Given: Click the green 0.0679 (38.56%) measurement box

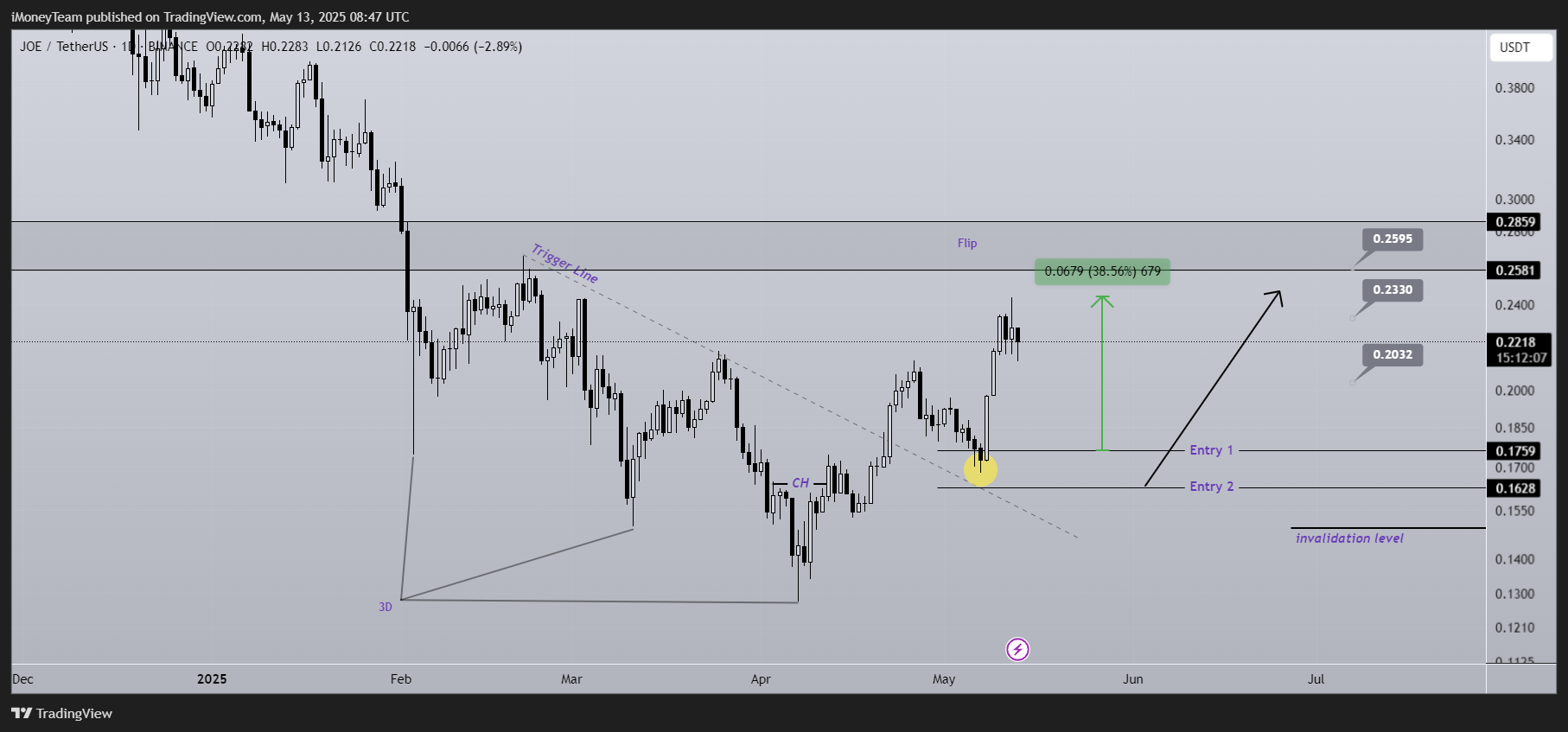Looking at the screenshot, I should 1102,271.
